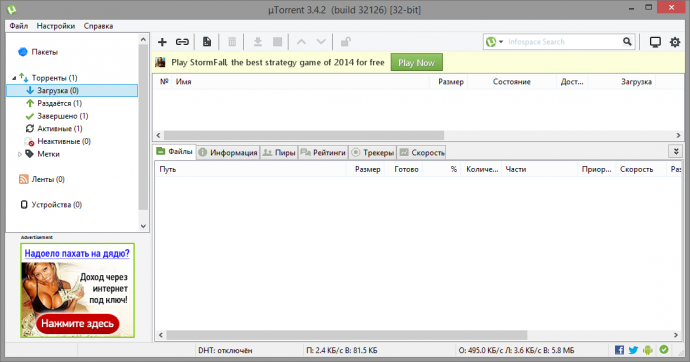690x362 pixels.
Task: Collapse the Торренты tree node
Action: (x=14, y=78)
